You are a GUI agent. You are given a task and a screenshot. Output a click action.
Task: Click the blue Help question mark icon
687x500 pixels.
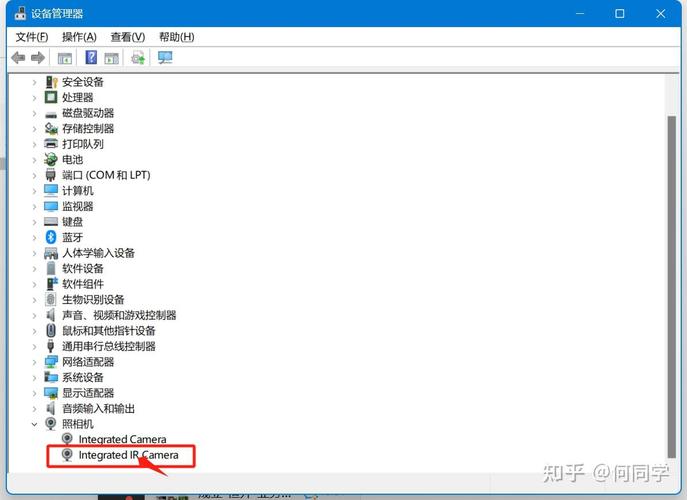tap(91, 57)
